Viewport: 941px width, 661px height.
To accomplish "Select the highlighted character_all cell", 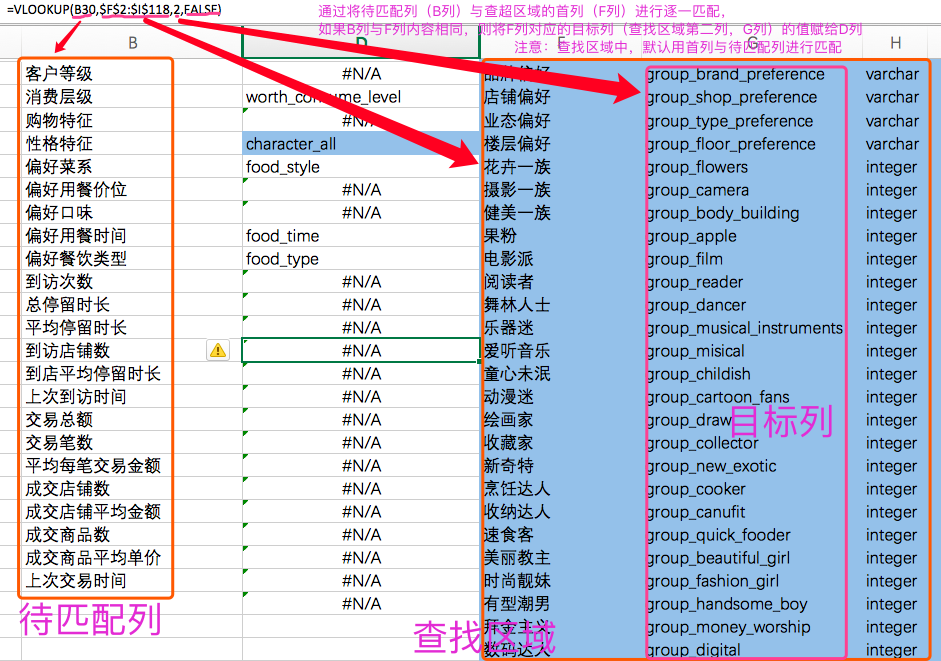I will (x=361, y=143).
